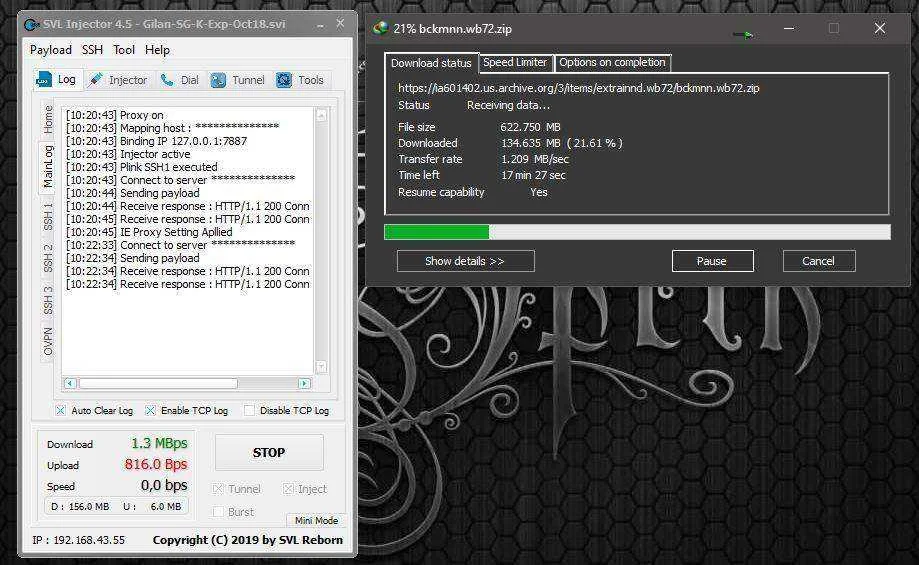
Task: Cancel the download
Action: pos(819,261)
